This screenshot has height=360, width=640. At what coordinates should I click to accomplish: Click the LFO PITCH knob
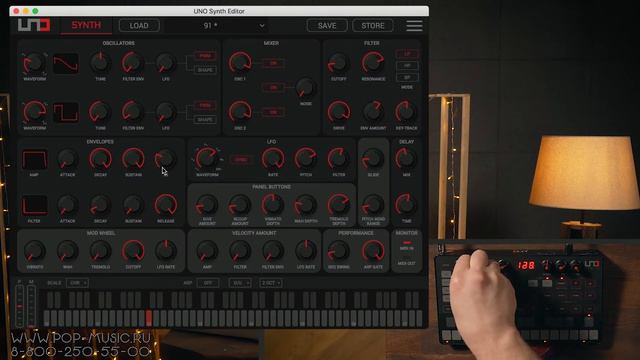(x=305, y=159)
